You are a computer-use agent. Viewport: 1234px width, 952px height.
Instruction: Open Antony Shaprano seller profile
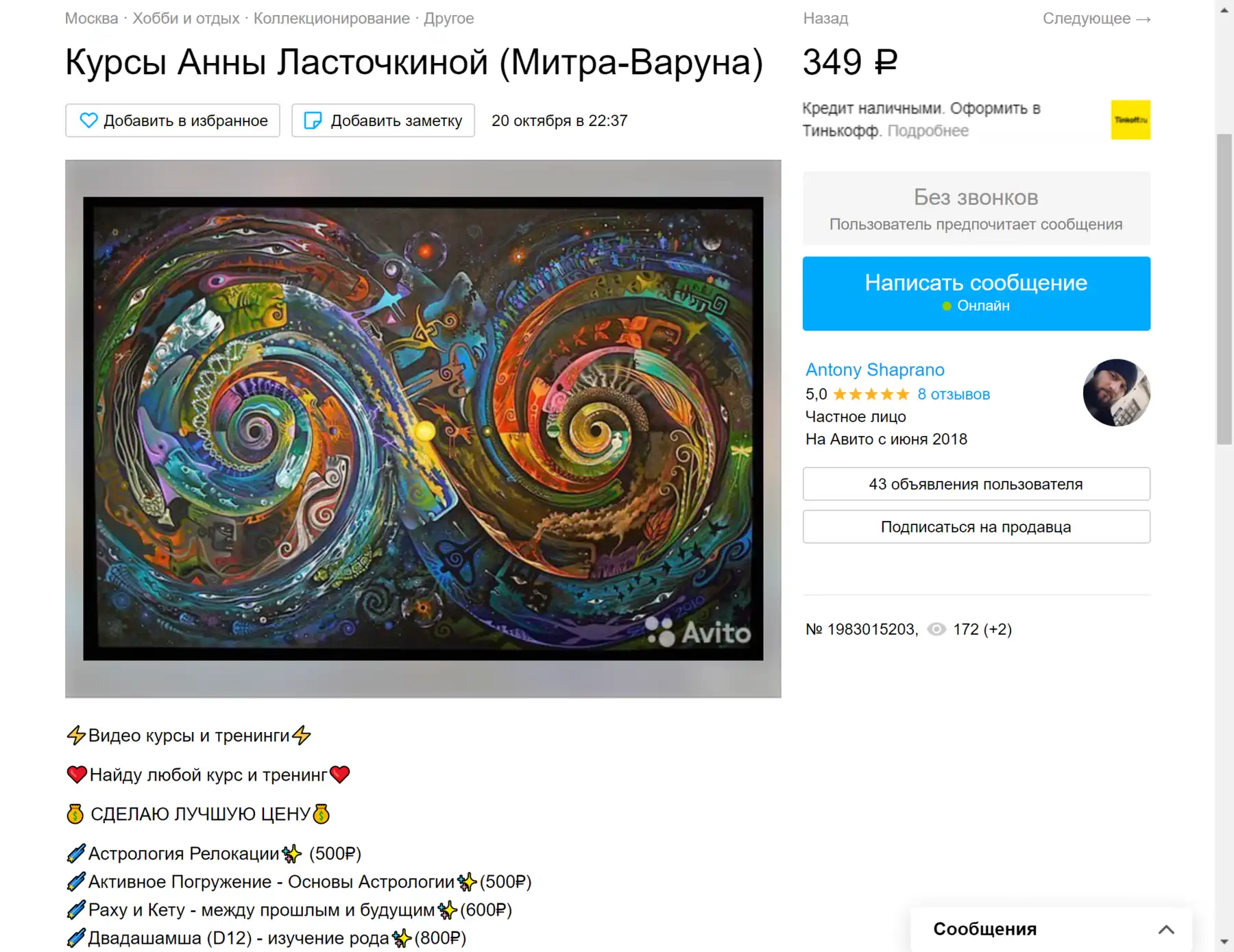pos(875,369)
